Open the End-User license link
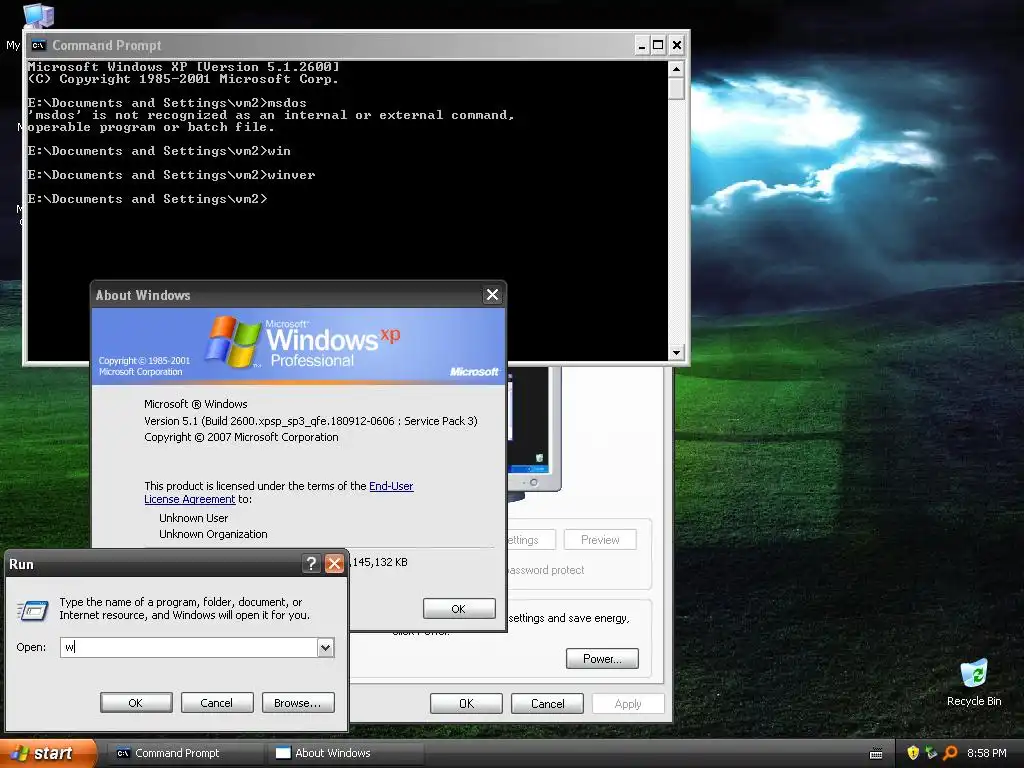 click(391, 486)
